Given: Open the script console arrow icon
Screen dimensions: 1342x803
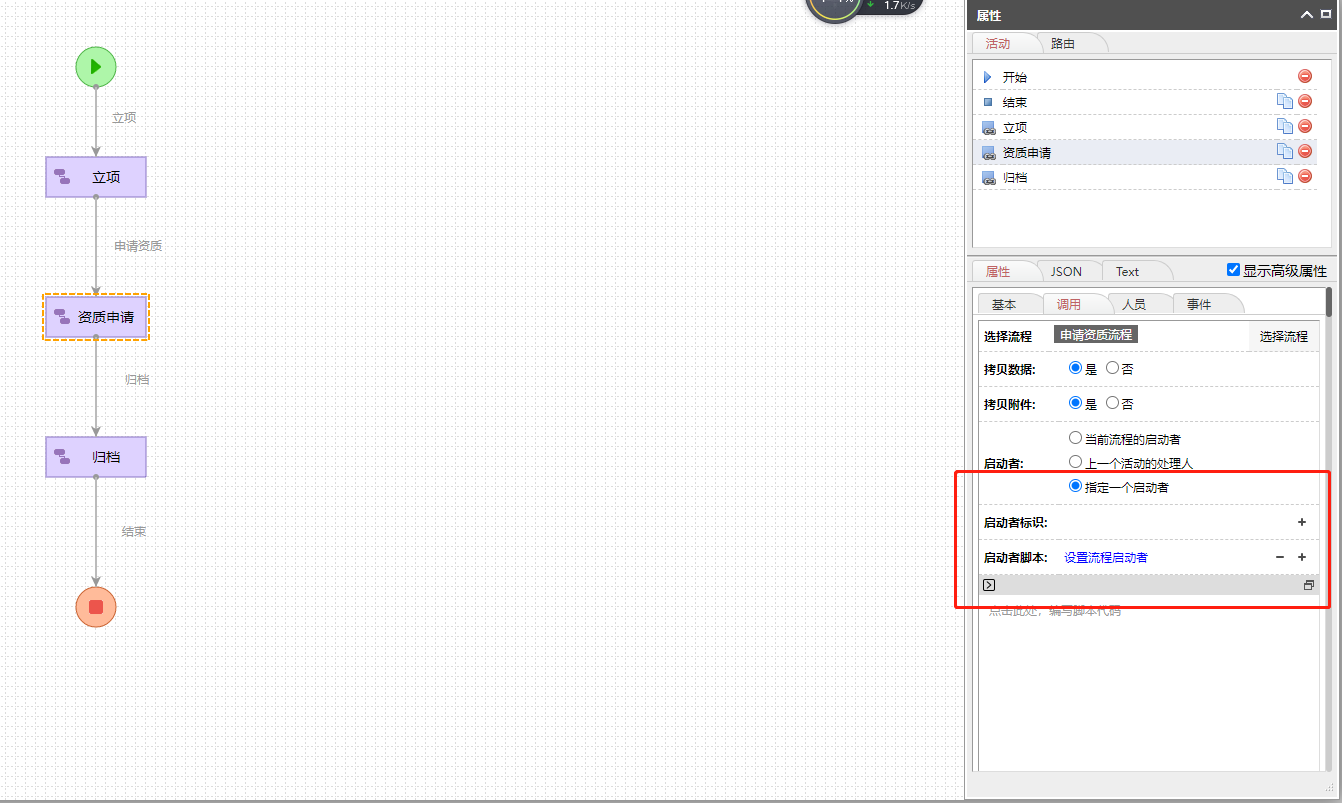Looking at the screenshot, I should click(x=989, y=585).
